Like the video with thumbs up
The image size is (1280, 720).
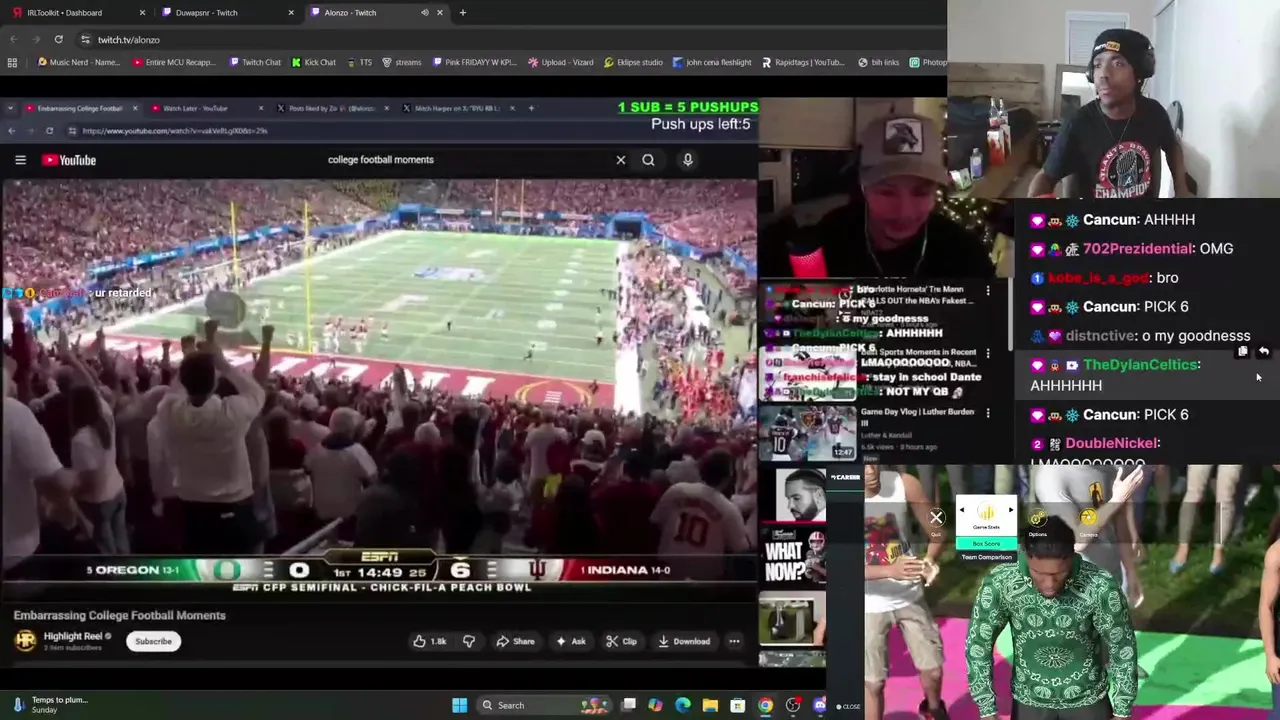coord(430,641)
